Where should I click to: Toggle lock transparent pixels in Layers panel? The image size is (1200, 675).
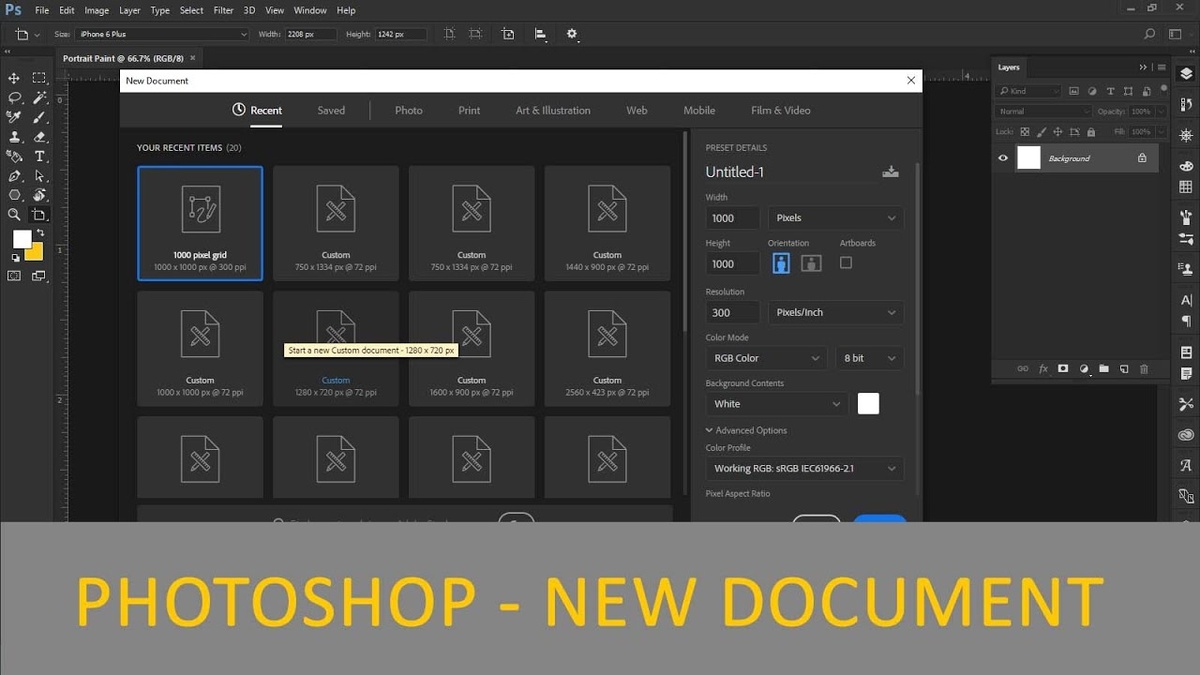pos(1026,131)
